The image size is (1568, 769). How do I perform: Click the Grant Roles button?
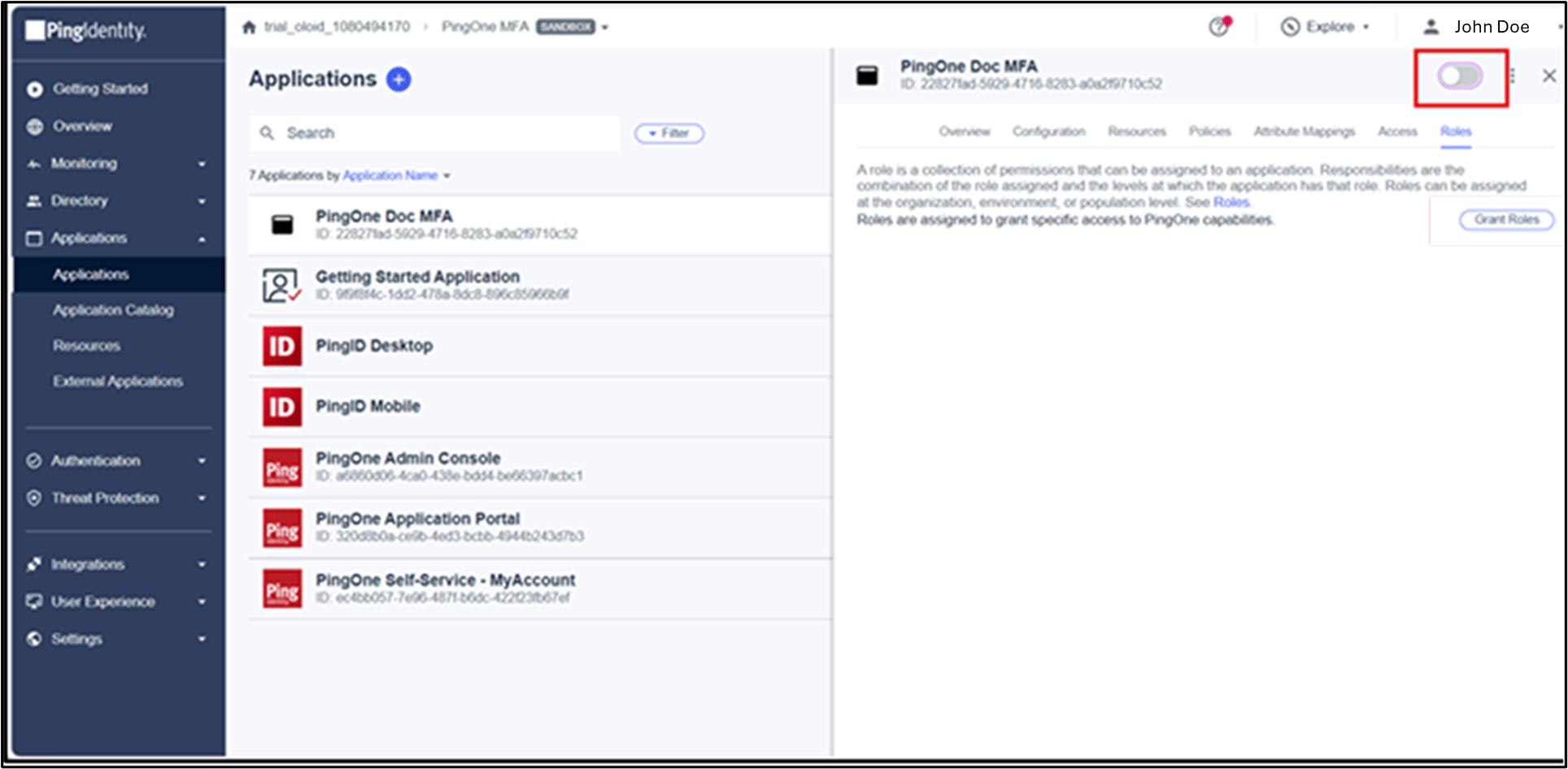tap(1506, 220)
